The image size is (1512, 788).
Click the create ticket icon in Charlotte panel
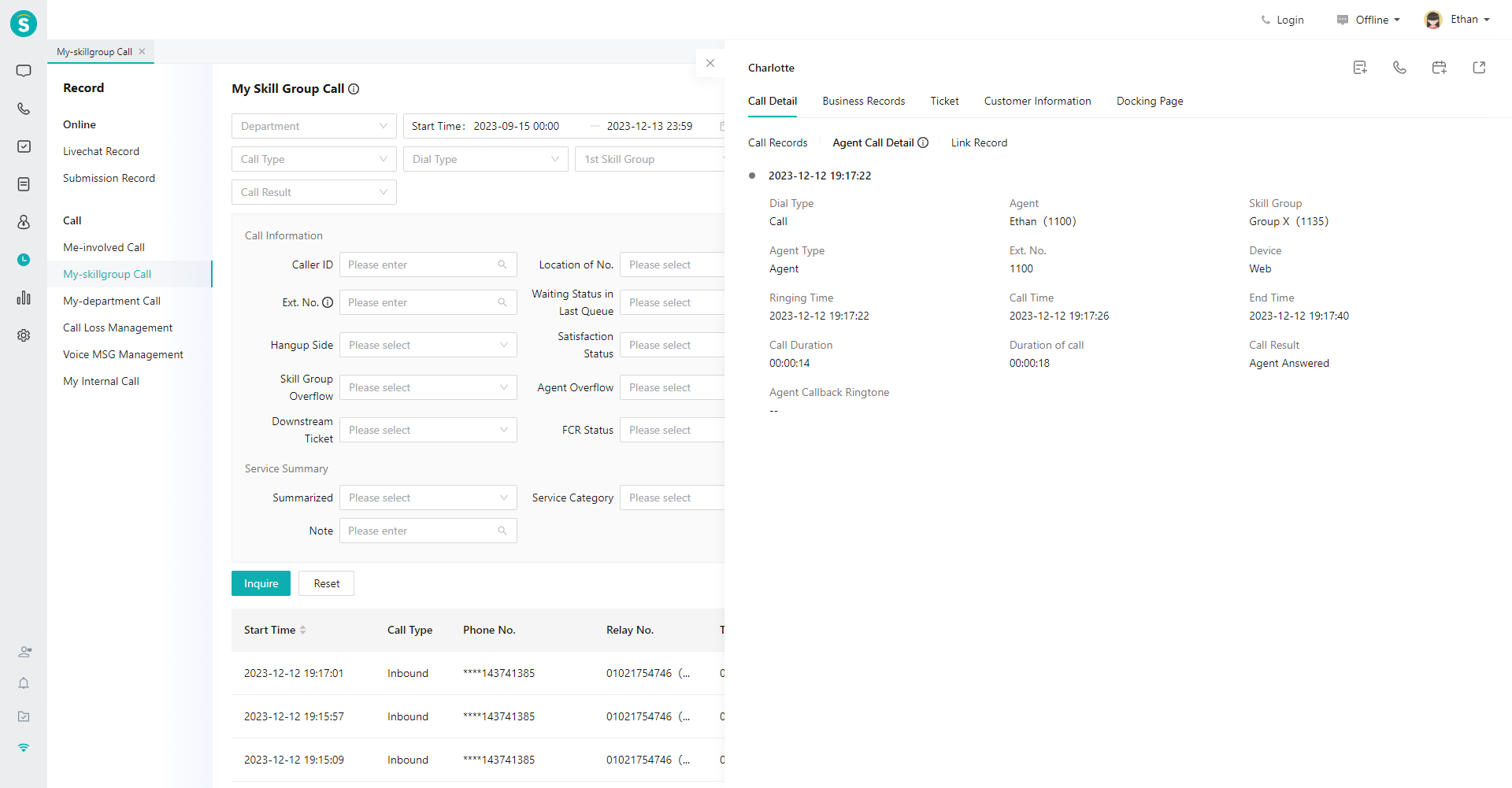[1360, 68]
